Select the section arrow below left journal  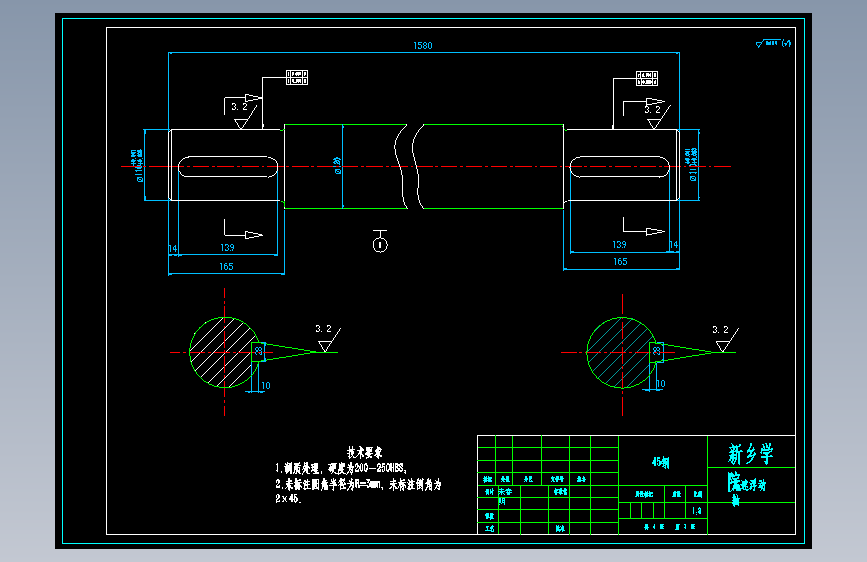tap(243, 229)
